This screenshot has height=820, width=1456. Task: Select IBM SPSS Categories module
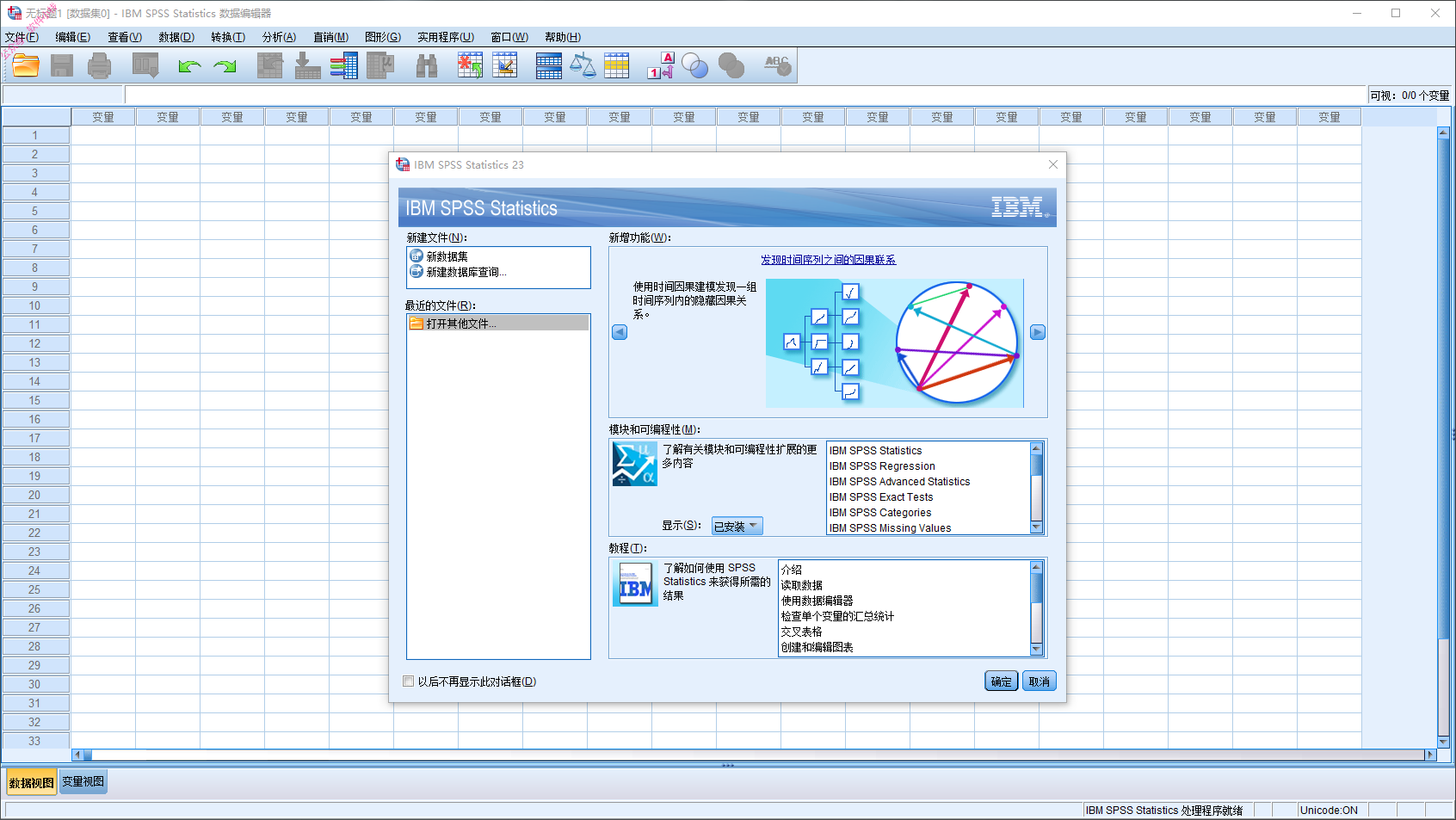(880, 513)
